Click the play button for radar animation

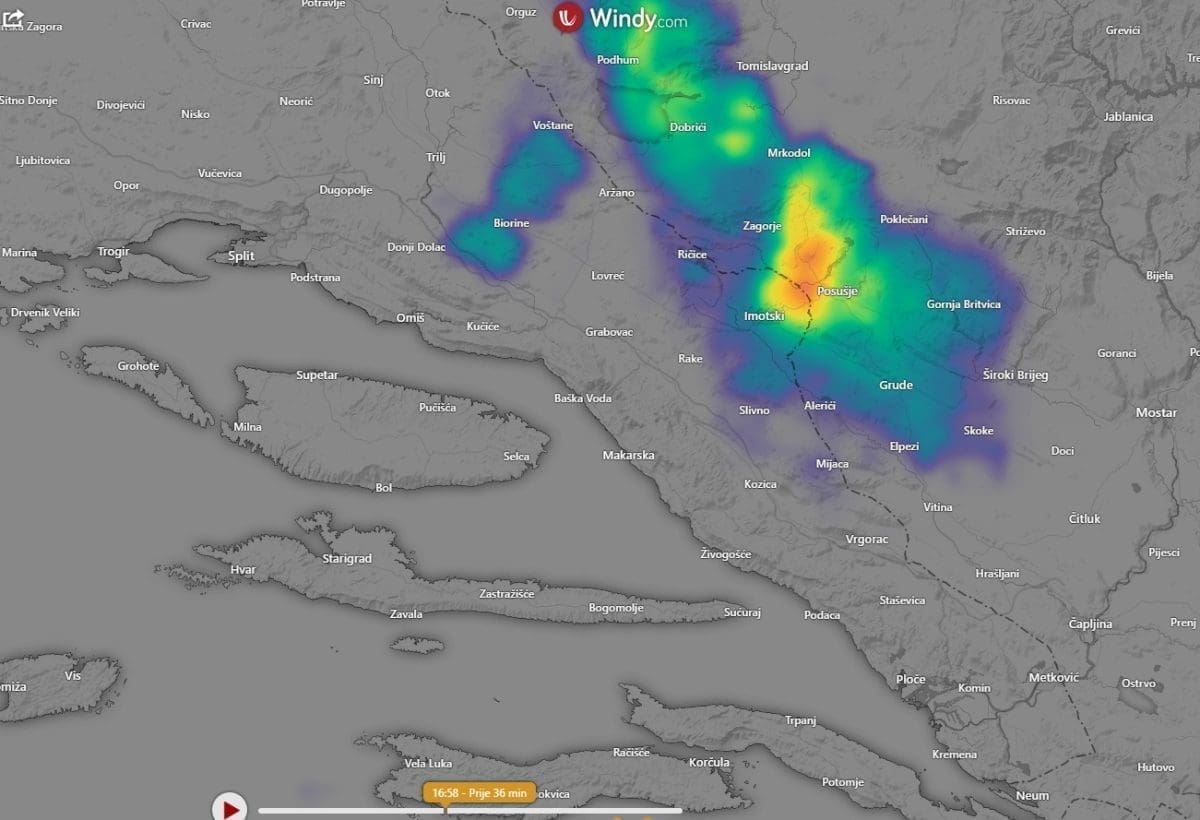[x=231, y=807]
